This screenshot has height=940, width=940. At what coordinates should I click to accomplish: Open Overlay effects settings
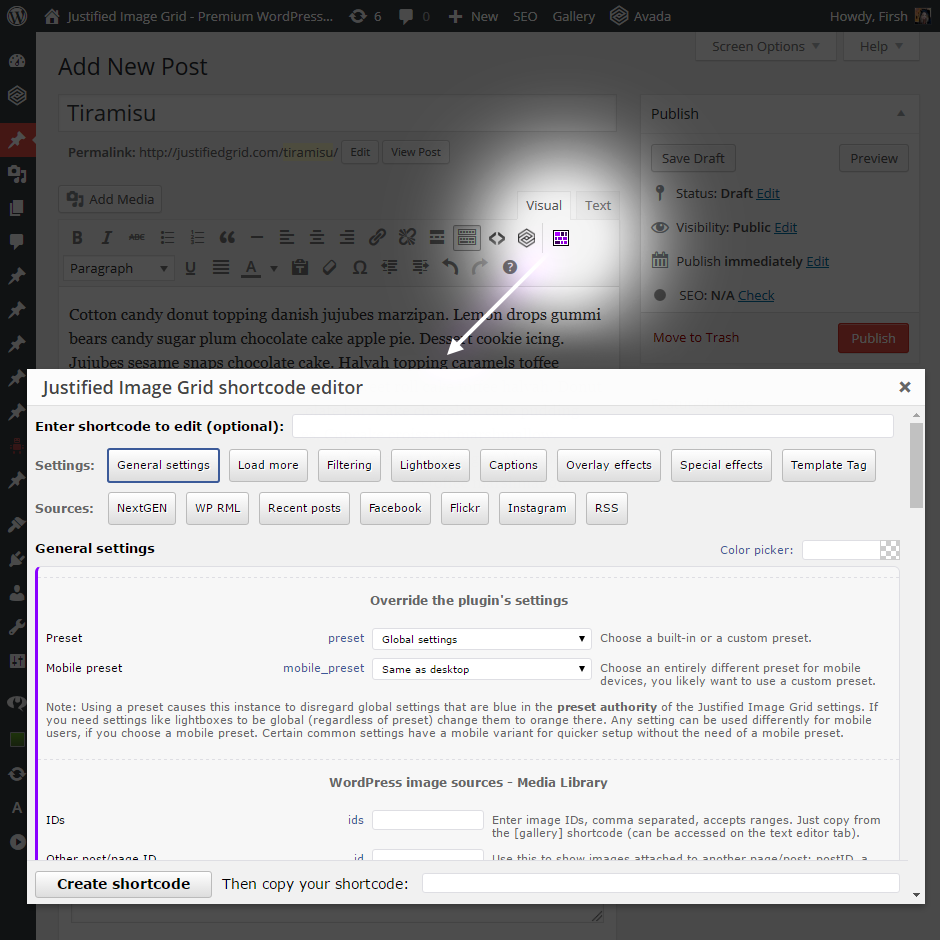tap(608, 465)
